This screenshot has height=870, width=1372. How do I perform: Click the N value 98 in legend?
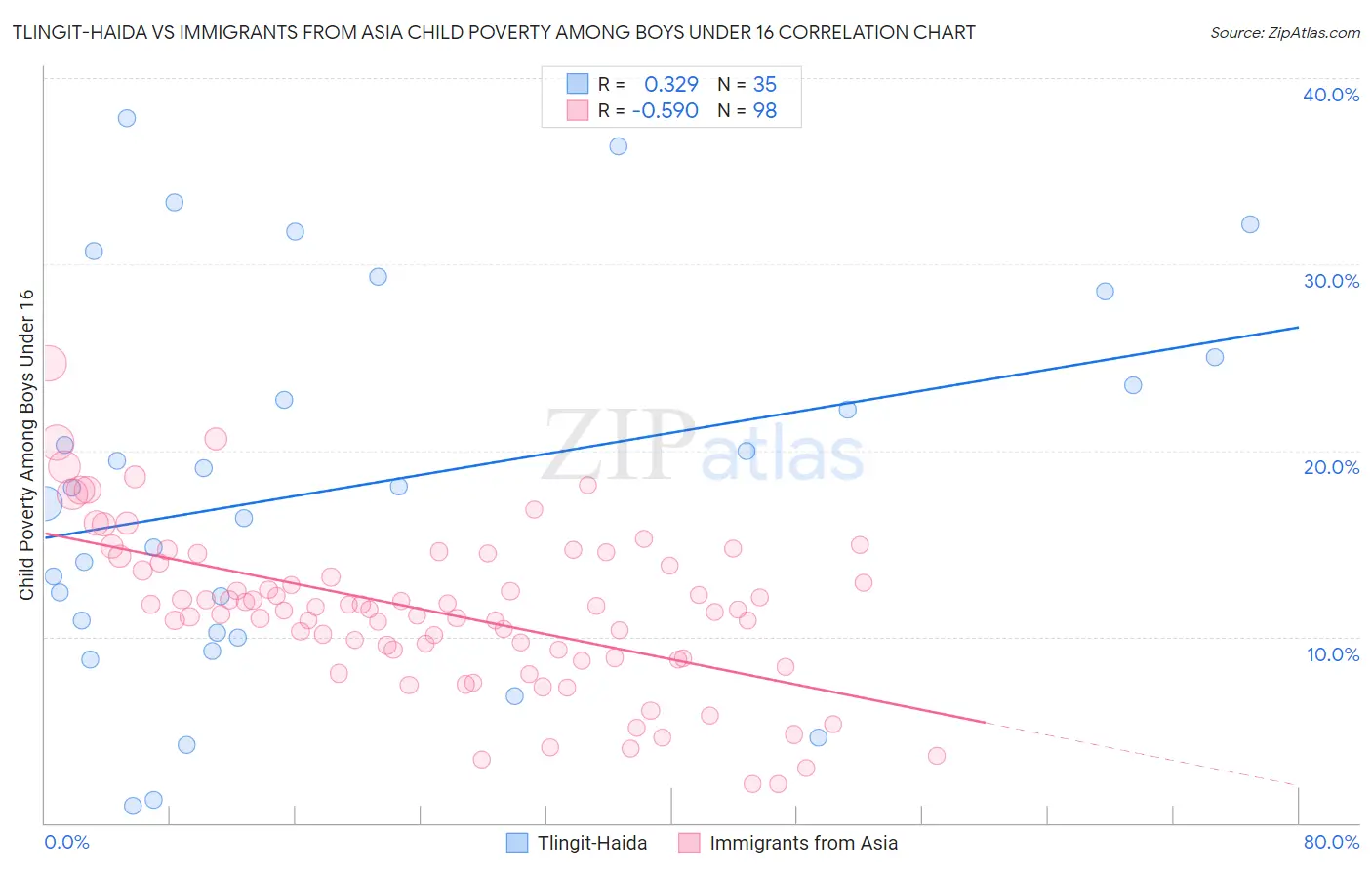[x=765, y=110]
